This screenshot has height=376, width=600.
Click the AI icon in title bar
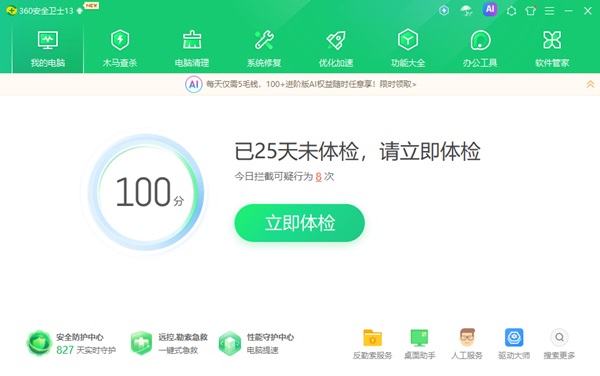(x=490, y=10)
